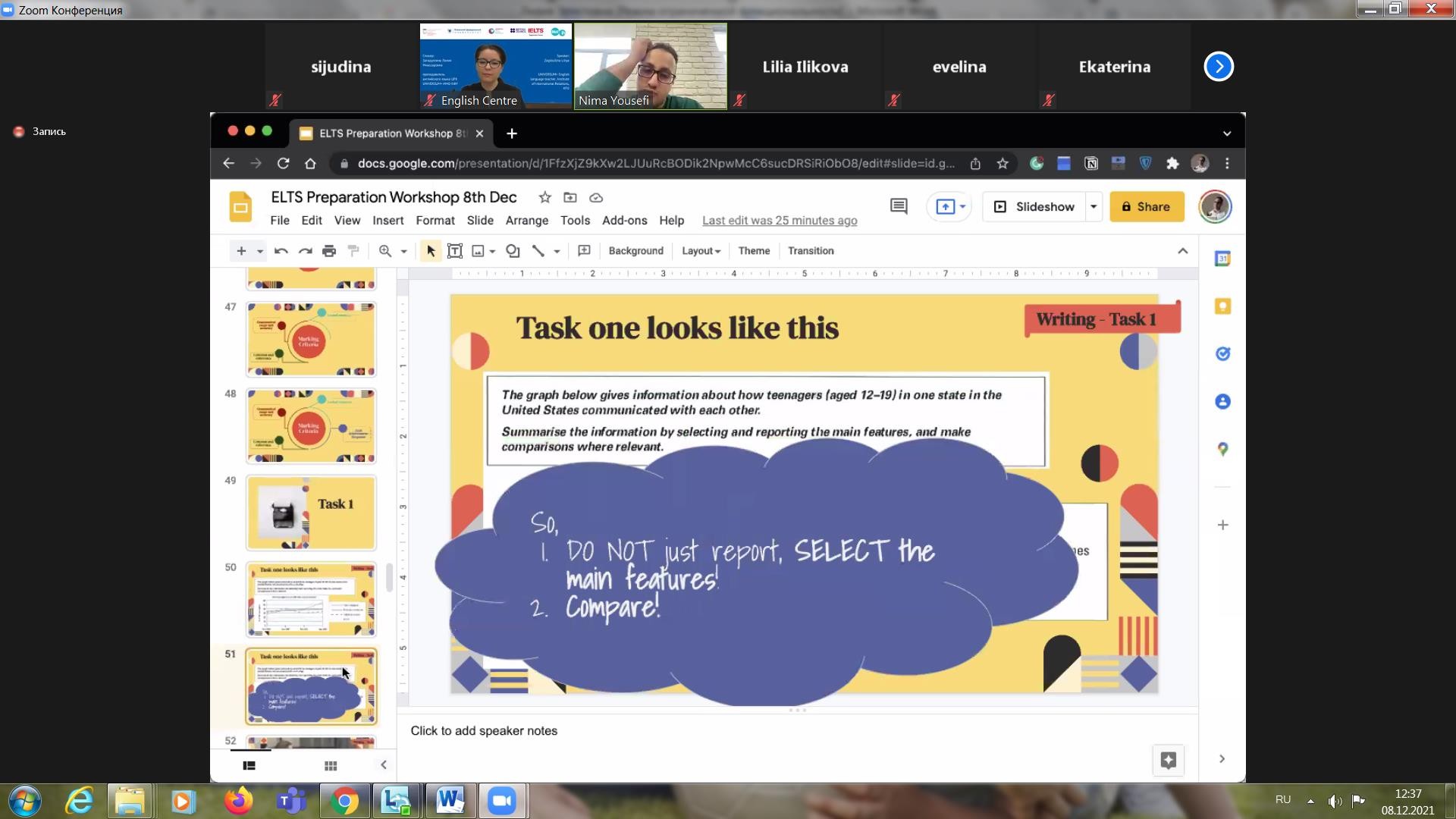This screenshot has width=1456, height=819.
Task: Click the Share button
Action: [1146, 206]
